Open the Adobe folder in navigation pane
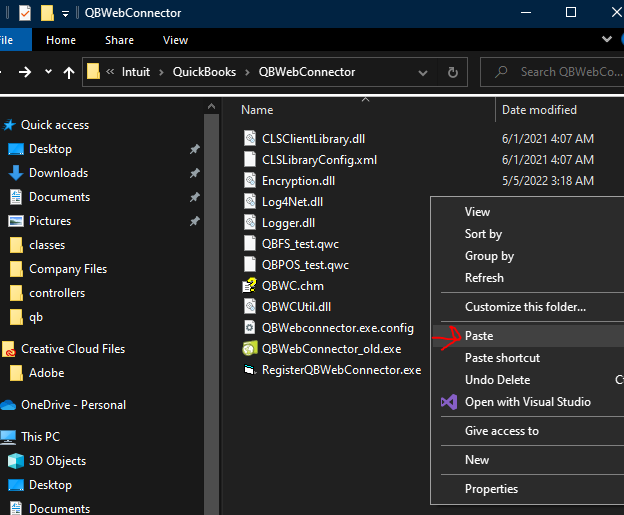 coord(47,373)
